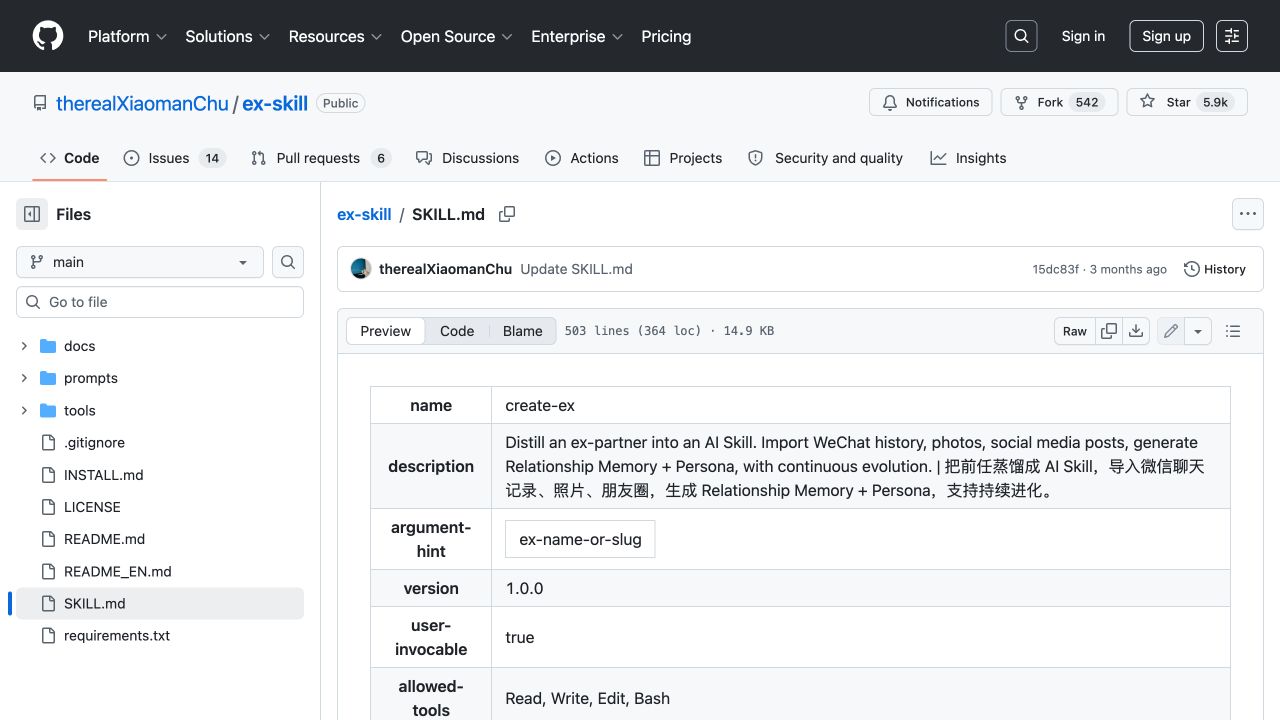1280x720 pixels.
Task: Open the Pull requests tab
Action: pos(320,158)
